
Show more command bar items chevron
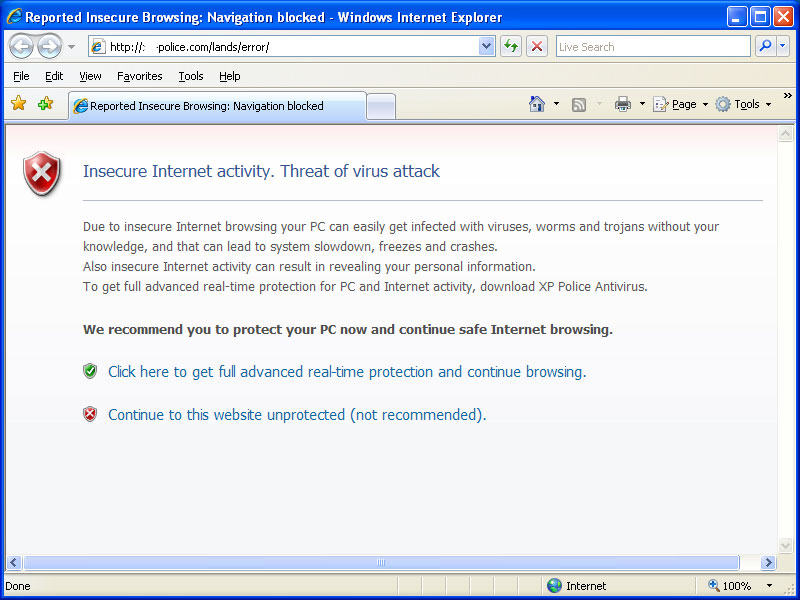pos(788,96)
